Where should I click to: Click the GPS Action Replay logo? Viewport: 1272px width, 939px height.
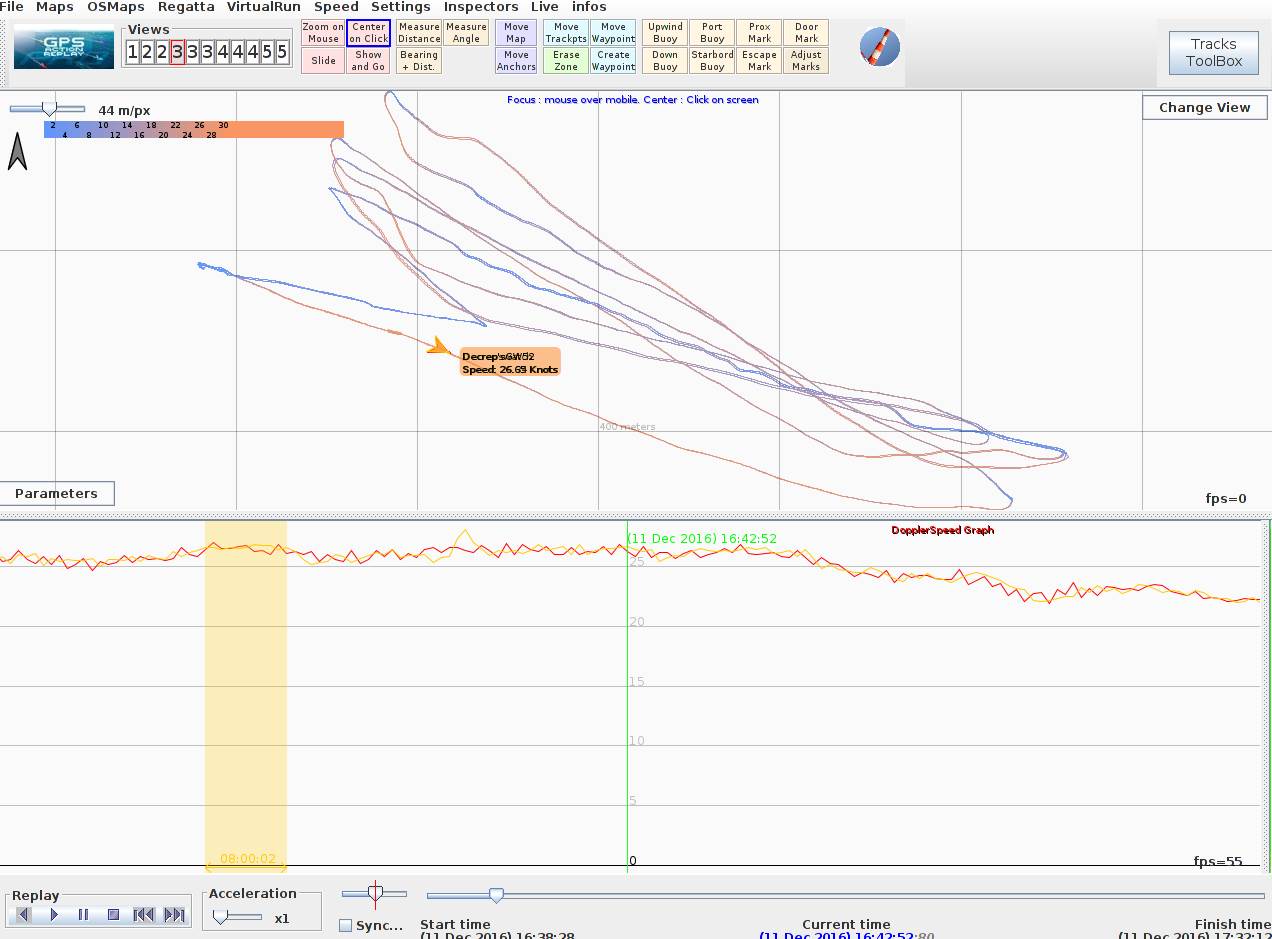pyautogui.click(x=64, y=47)
